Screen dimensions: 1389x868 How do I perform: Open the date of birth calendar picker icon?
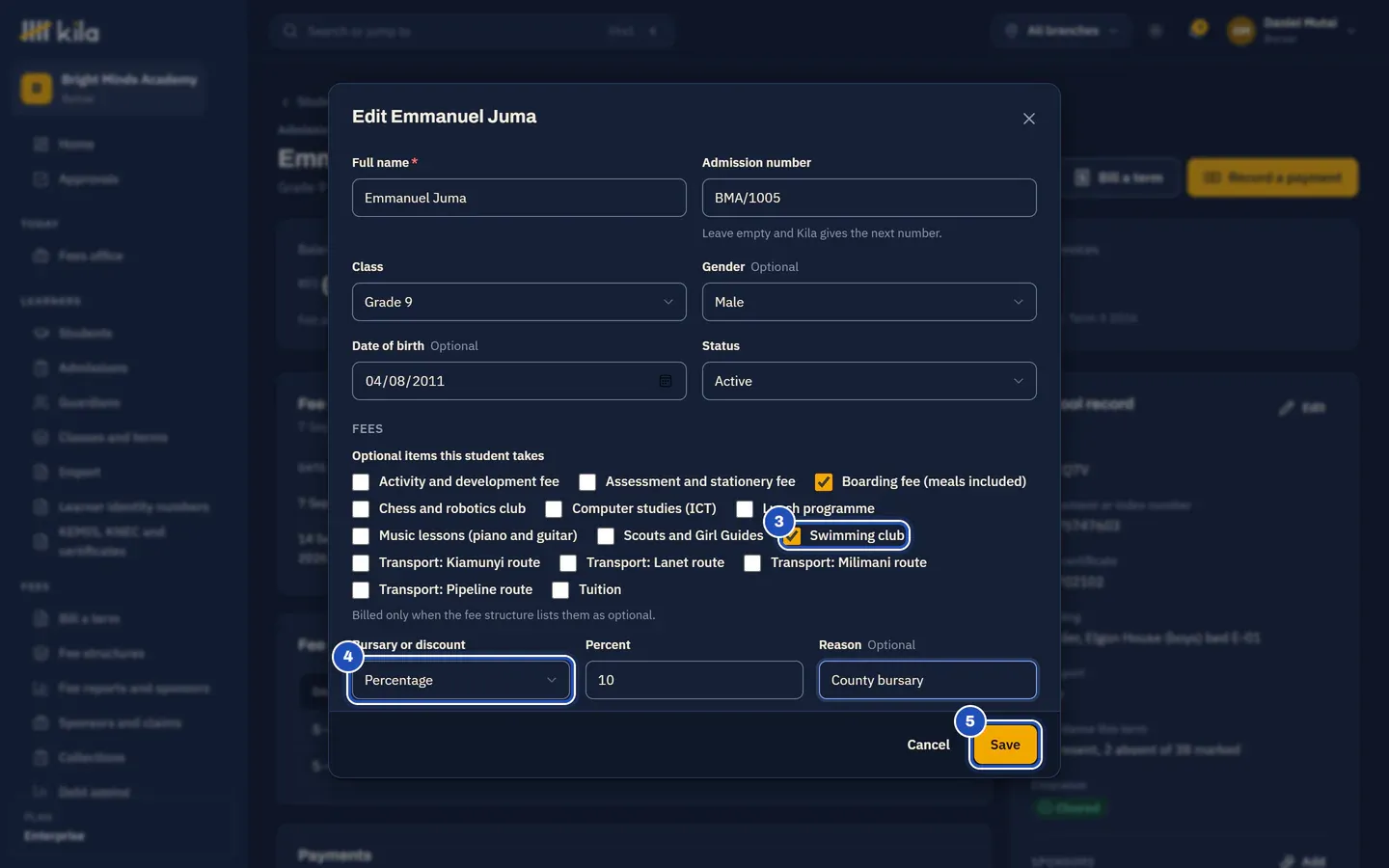(x=666, y=381)
